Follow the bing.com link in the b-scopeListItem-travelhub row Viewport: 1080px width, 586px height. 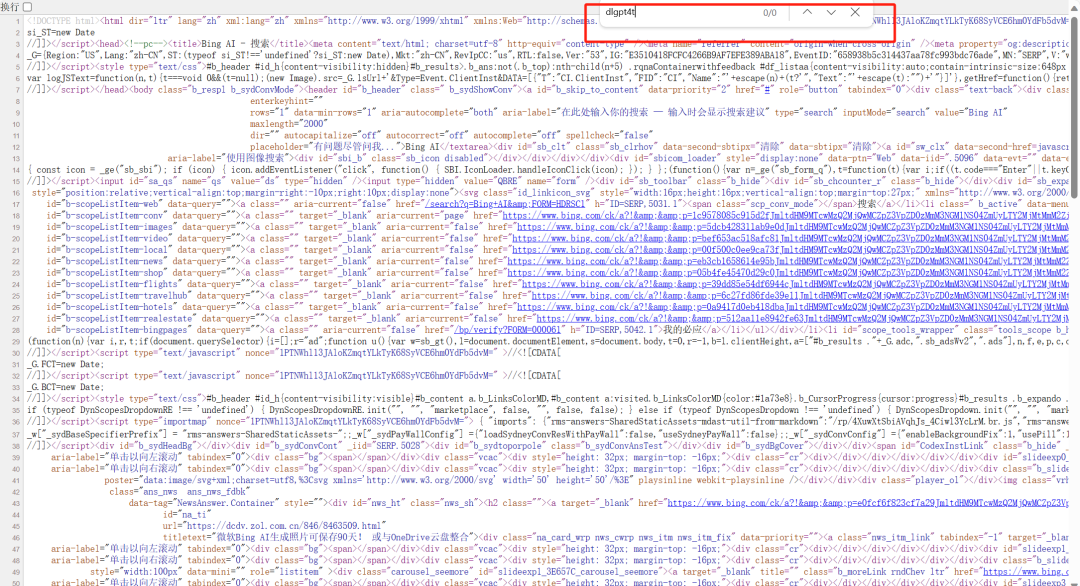click(x=800, y=295)
